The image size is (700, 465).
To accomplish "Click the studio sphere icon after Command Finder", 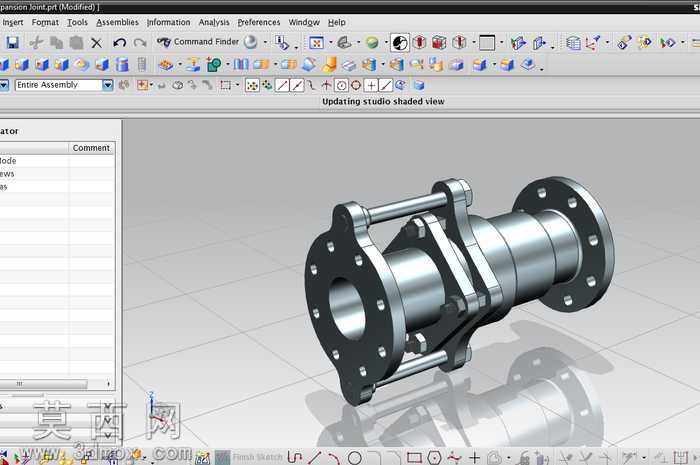I will pyautogui.click(x=251, y=42).
